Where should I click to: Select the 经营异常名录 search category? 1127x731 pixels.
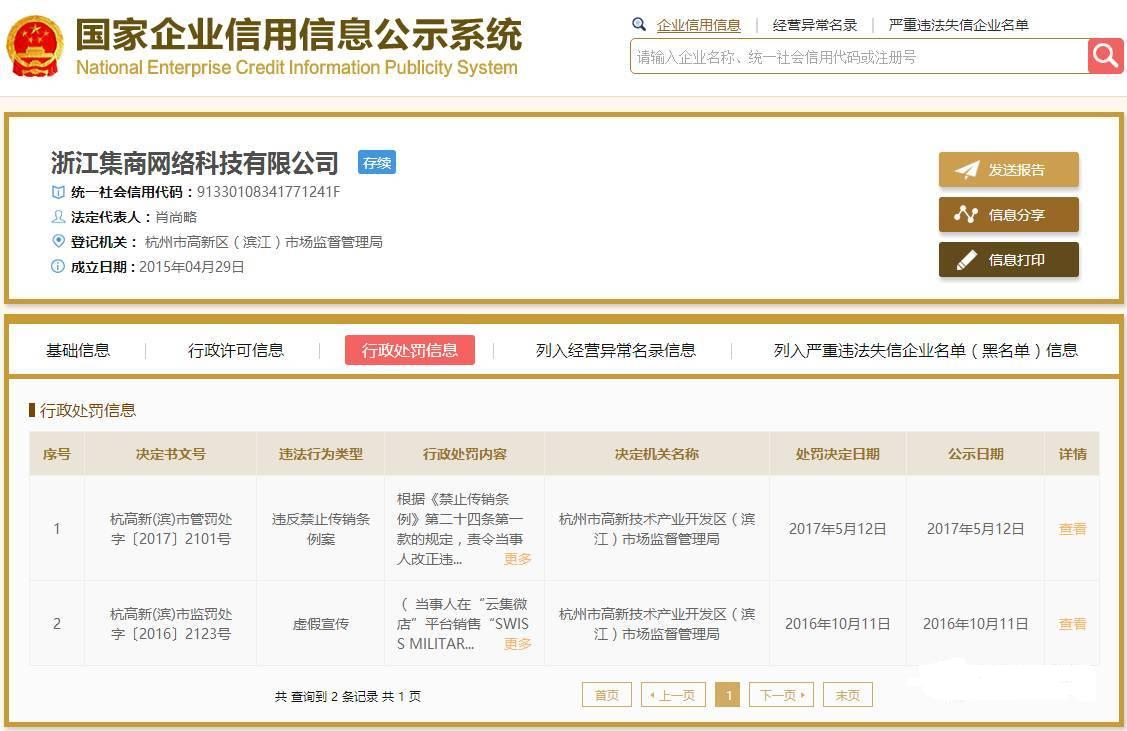(814, 25)
